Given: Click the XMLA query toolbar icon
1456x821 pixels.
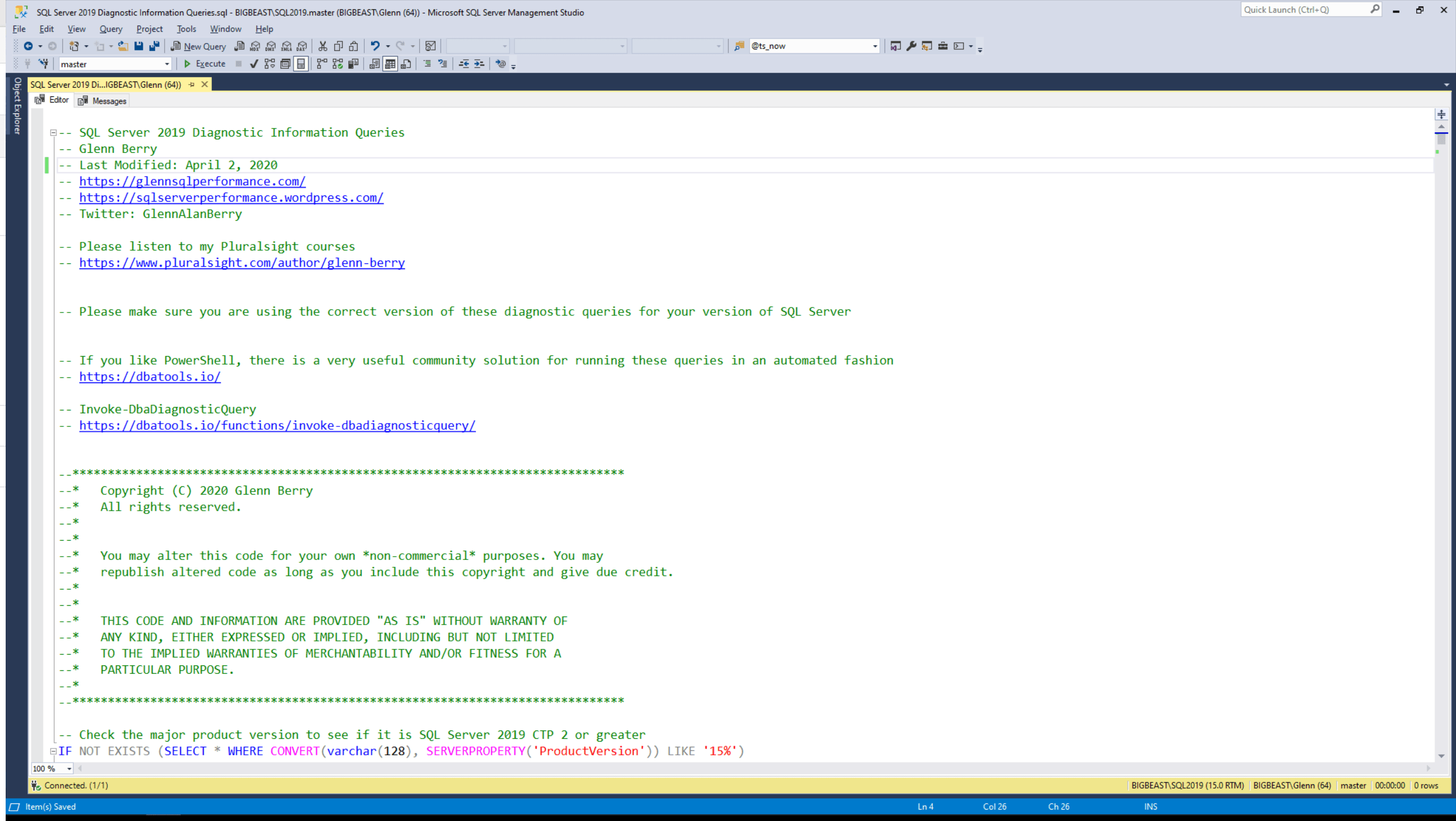Looking at the screenshot, I should tap(286, 46).
